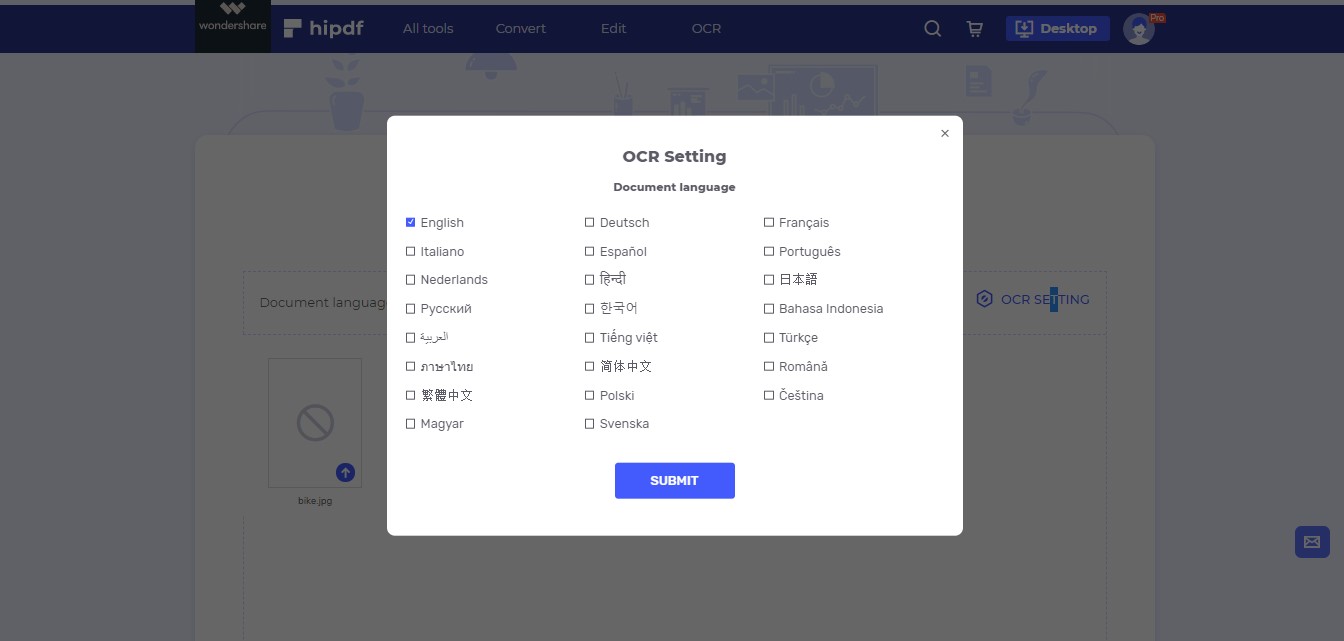
Task: Tick the Français checkbox
Action: [x=769, y=222]
